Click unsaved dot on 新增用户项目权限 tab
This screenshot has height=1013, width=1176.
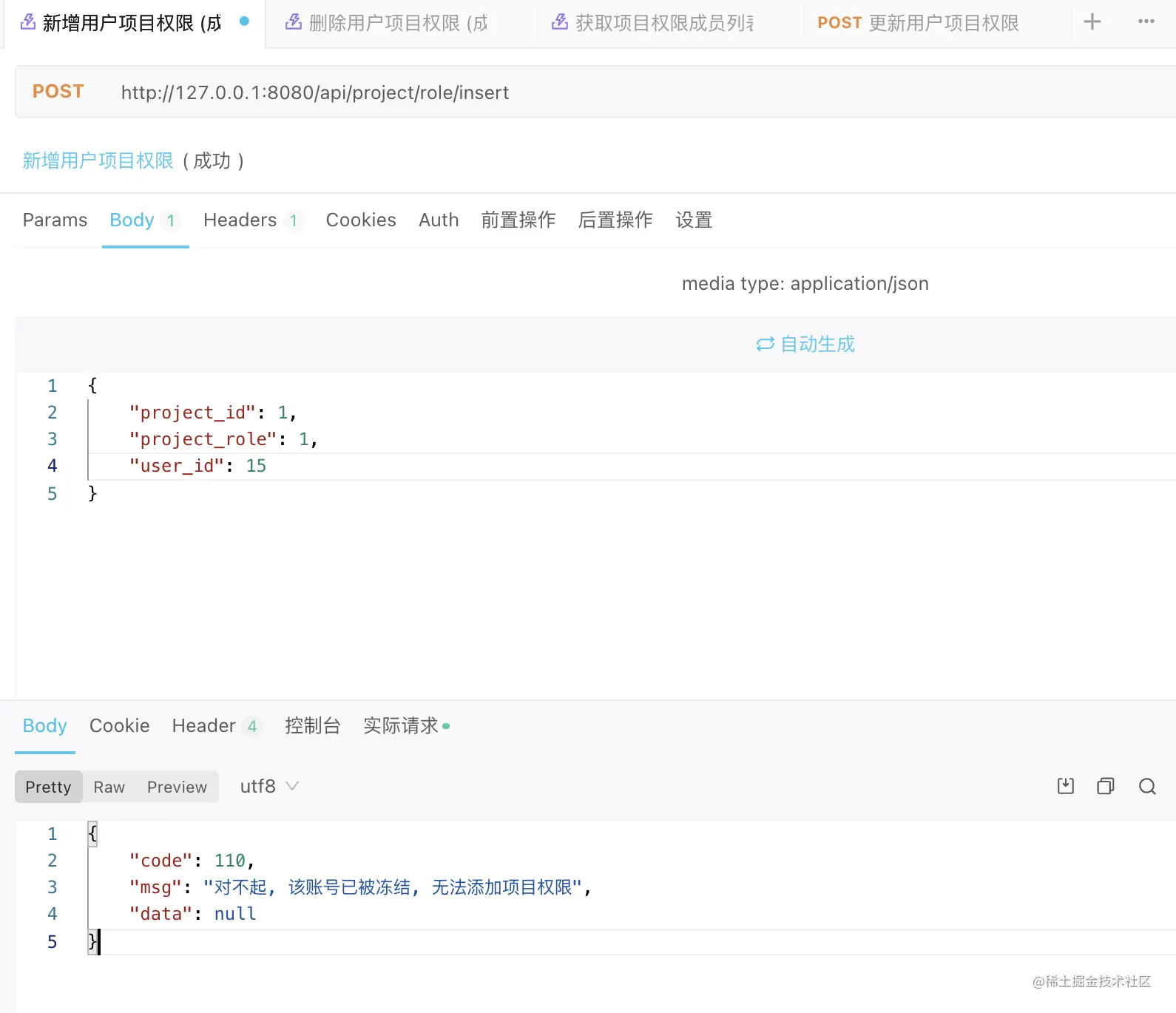(x=244, y=21)
